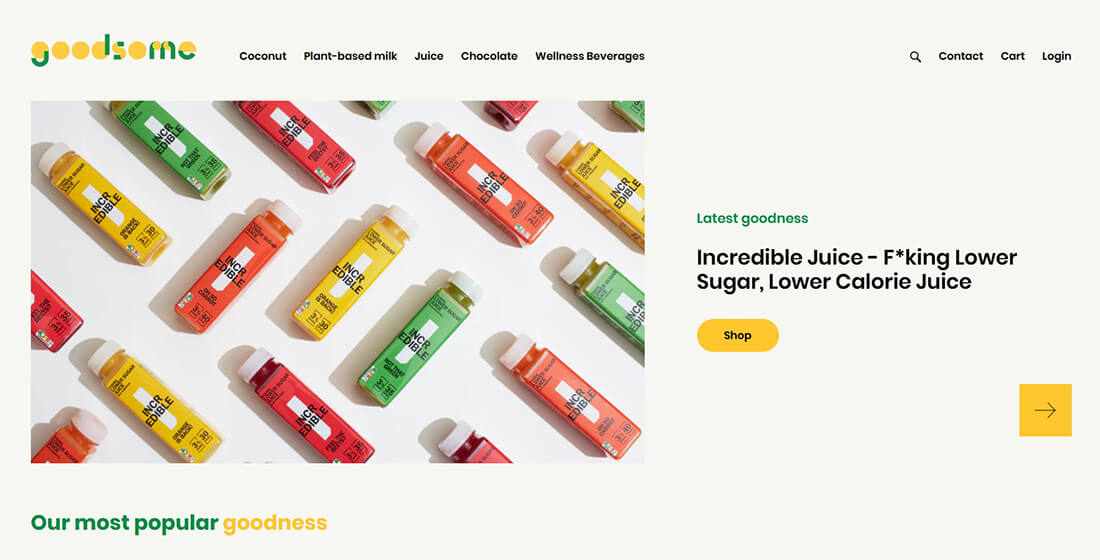Select Juice in the navigation bar

point(429,56)
